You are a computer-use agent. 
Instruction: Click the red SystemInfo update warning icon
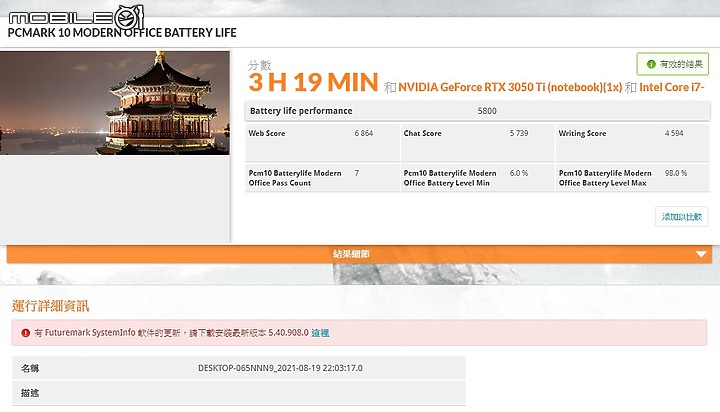coord(26,333)
